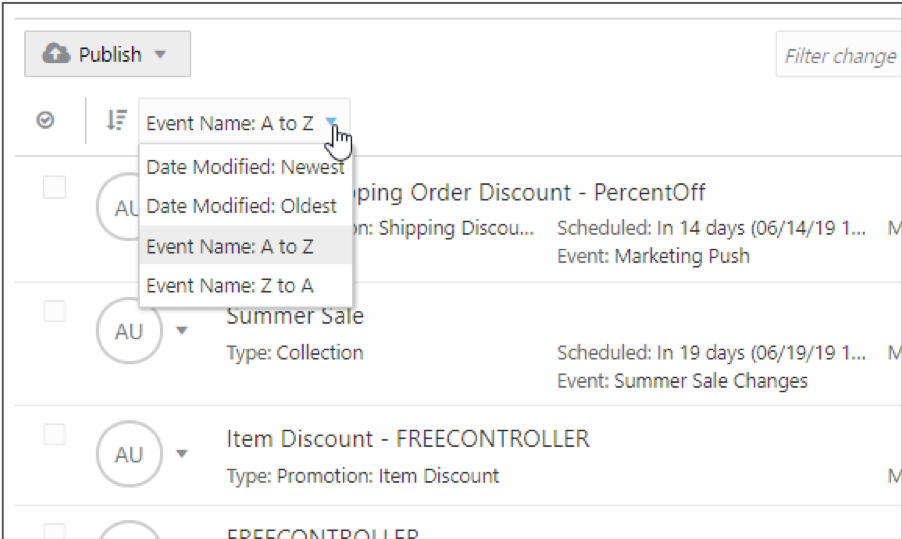Image resolution: width=902 pixels, height=539 pixels.
Task: Click the AU avatar for Summer Sale
Action: [x=128, y=331]
